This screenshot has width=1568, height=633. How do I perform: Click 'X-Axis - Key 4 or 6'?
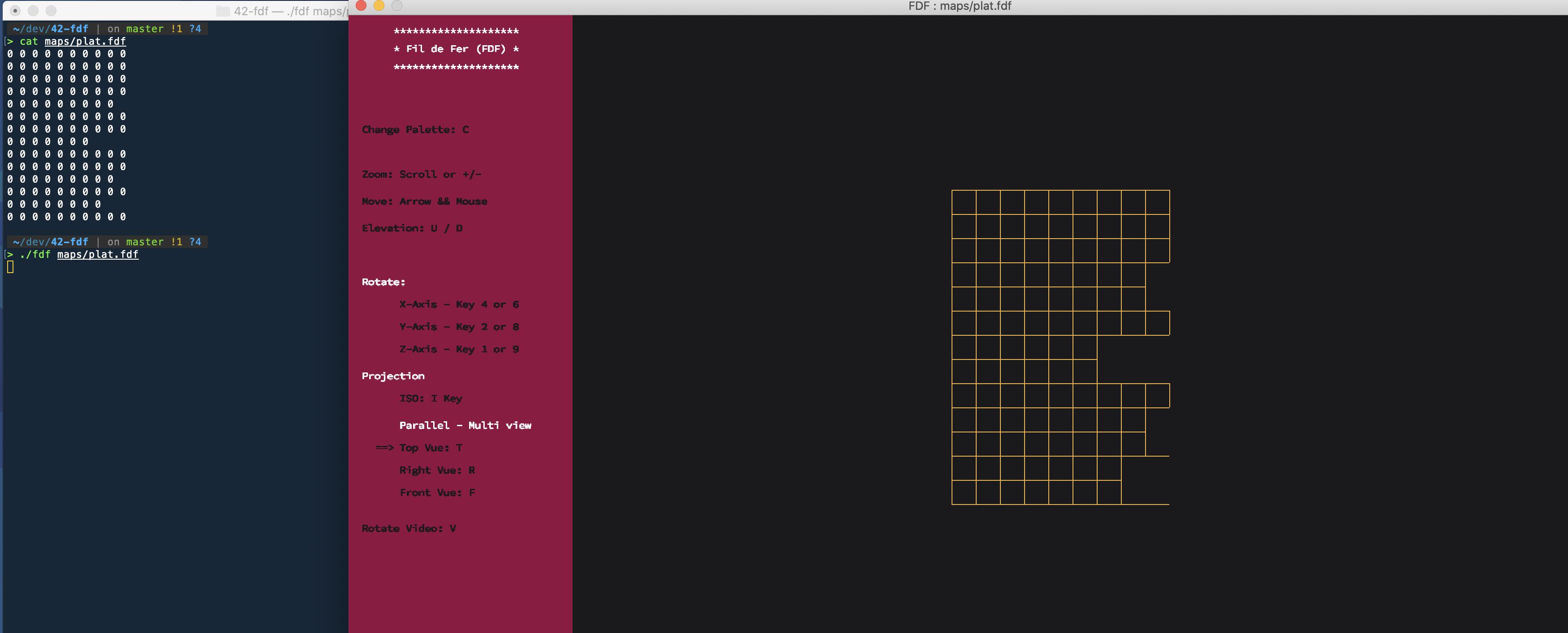[459, 305]
